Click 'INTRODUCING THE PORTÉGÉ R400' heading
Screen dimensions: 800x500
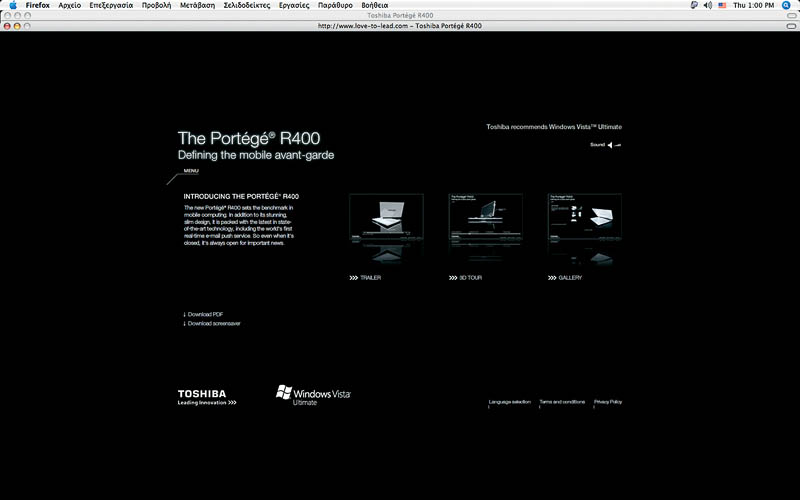coord(241,196)
